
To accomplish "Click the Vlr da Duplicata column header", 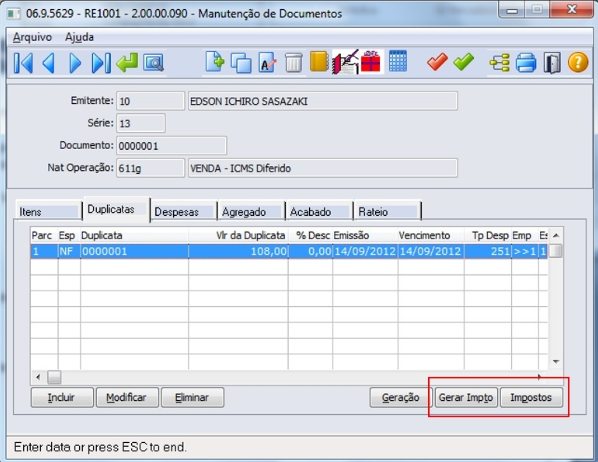I will (238, 235).
